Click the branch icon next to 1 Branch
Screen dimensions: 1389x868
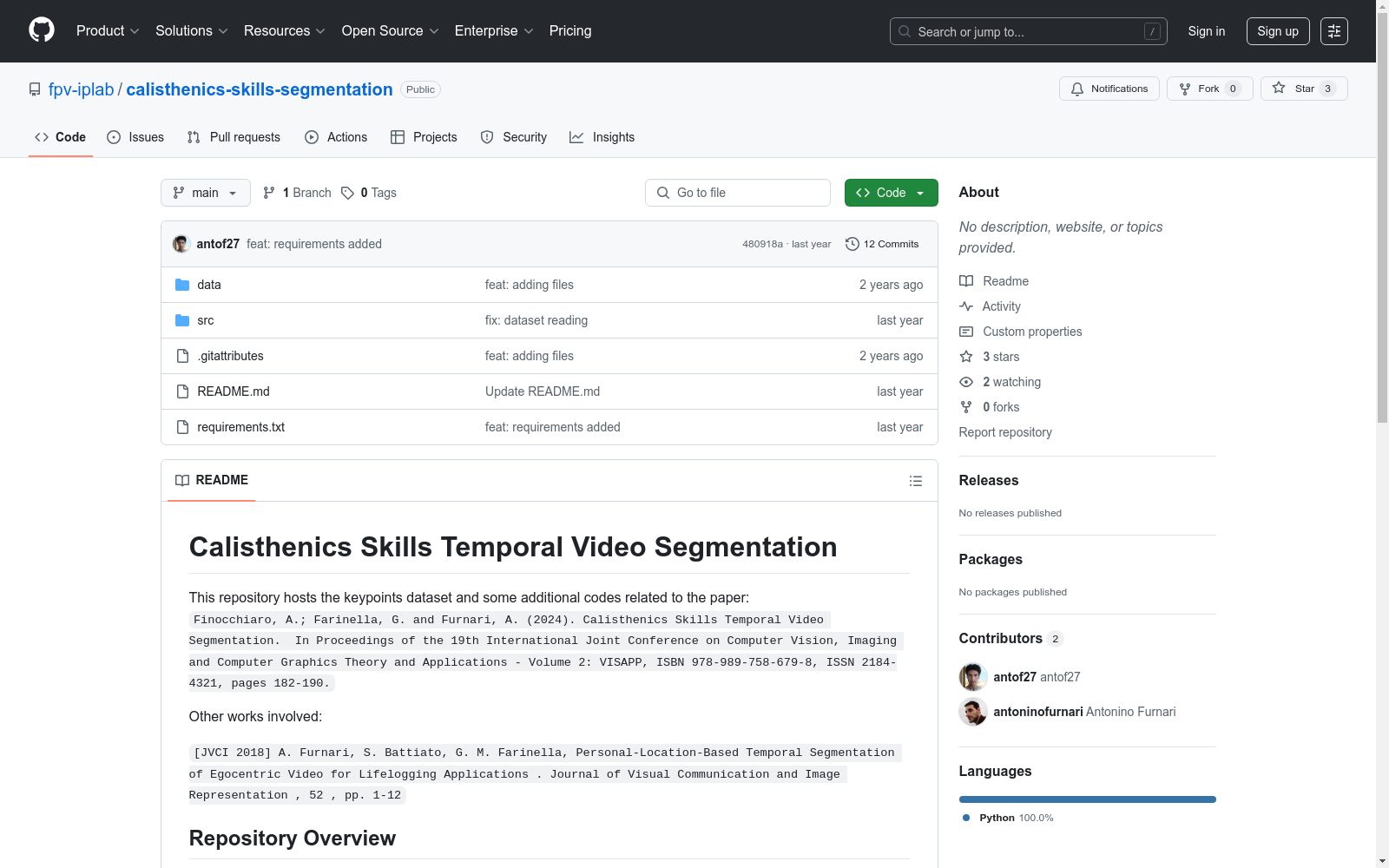click(x=269, y=193)
